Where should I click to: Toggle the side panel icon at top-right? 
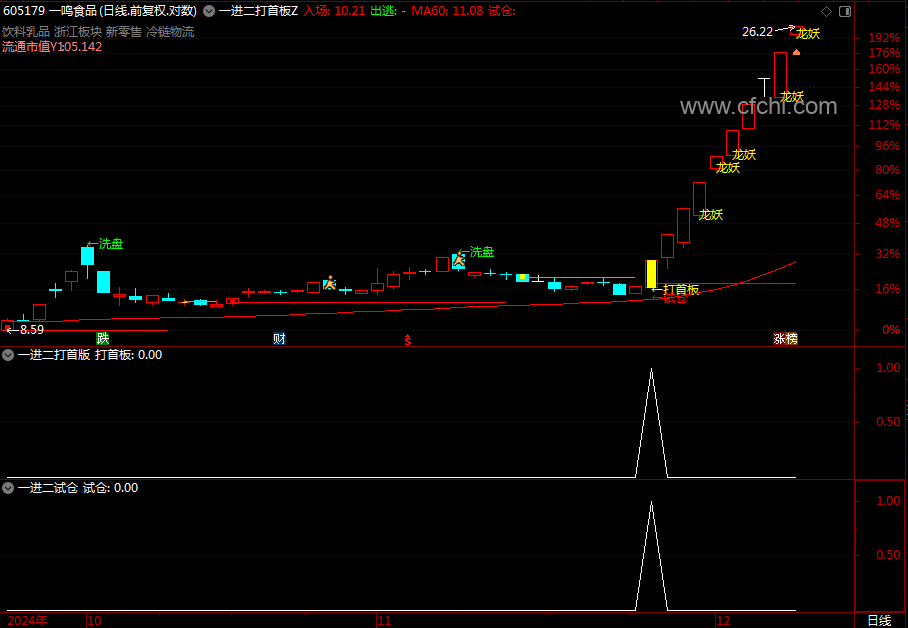point(845,11)
